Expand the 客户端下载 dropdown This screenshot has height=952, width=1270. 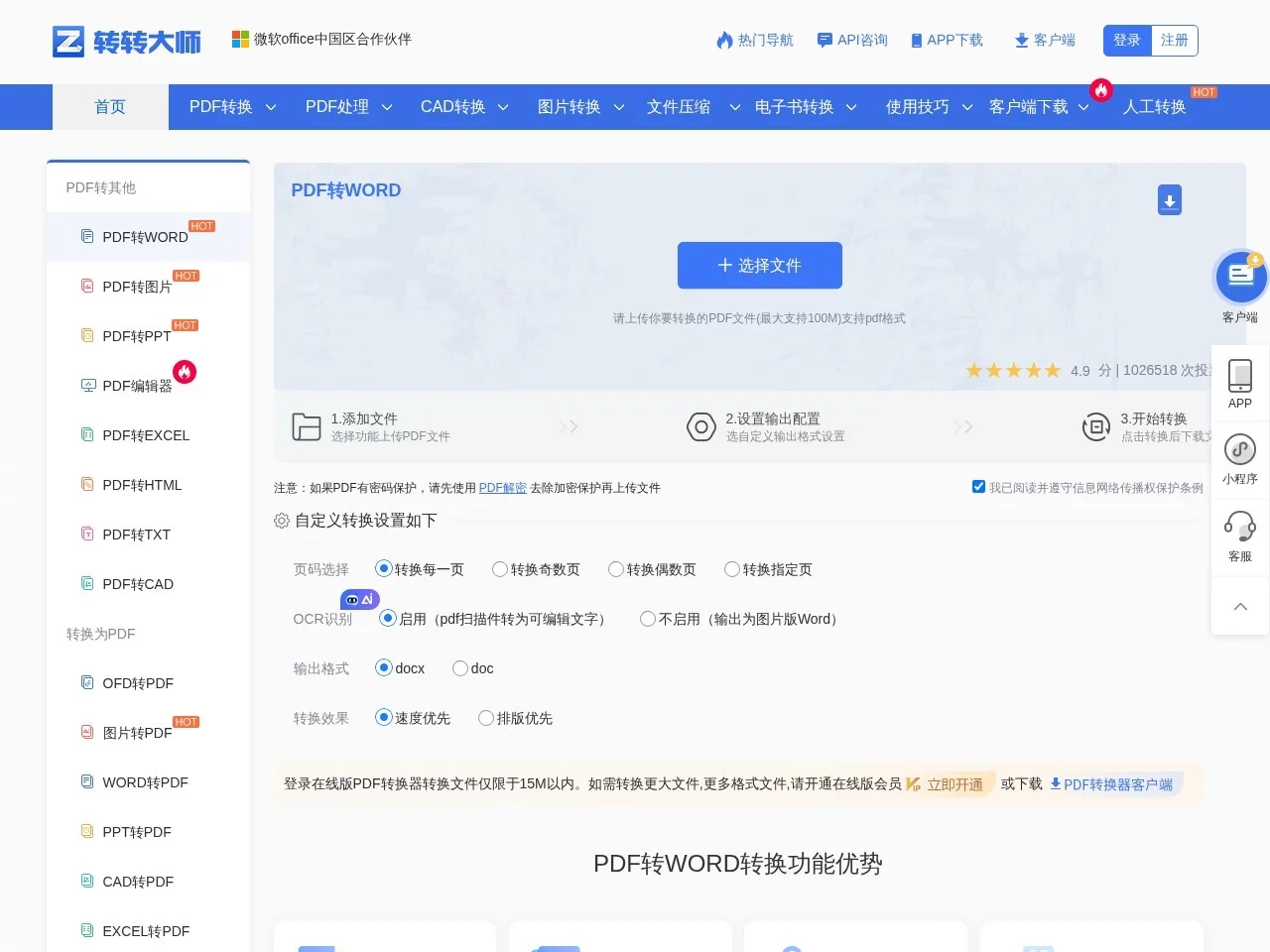pyautogui.click(x=1029, y=107)
